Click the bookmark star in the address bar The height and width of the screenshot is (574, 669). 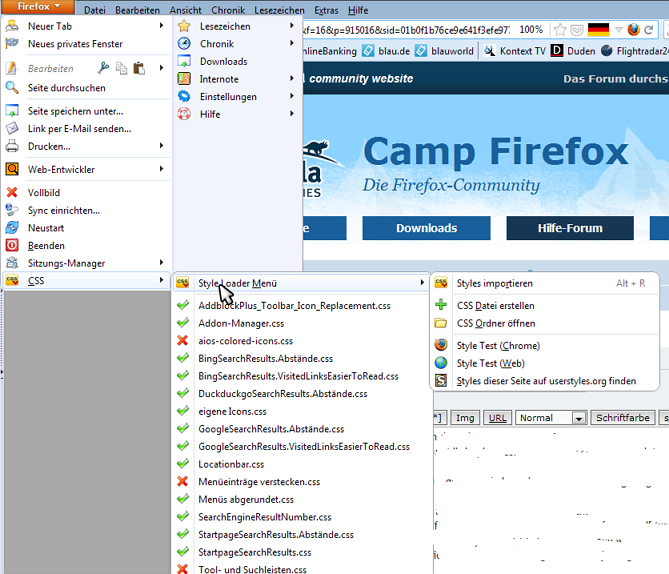pyautogui.click(x=560, y=30)
